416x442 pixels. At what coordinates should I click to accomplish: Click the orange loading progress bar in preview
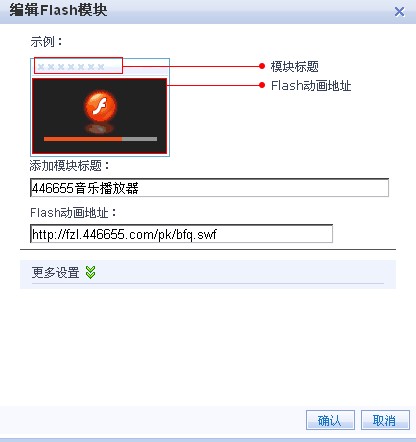point(83,139)
